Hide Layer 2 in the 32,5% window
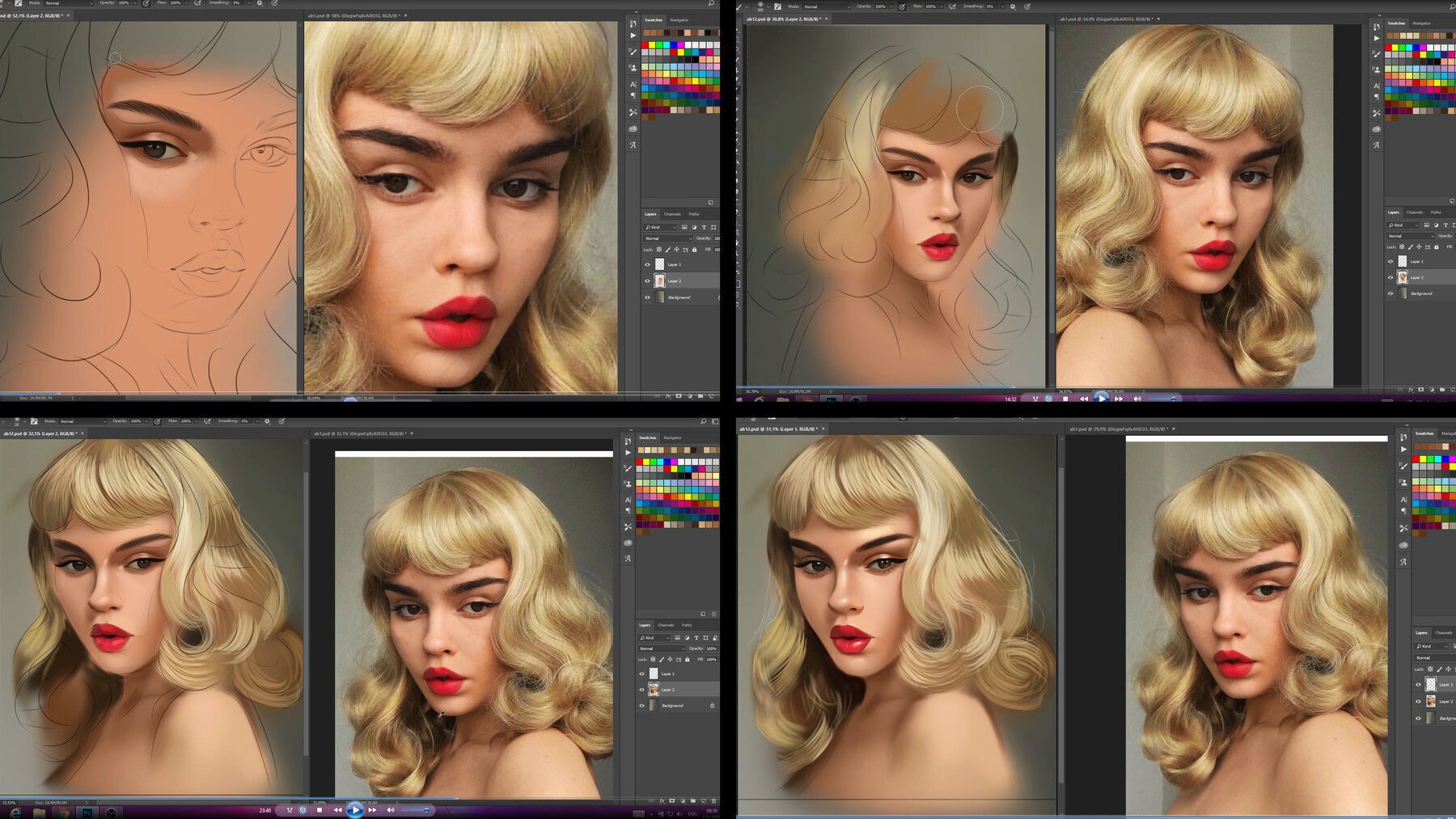This screenshot has height=819, width=1456. (642, 690)
